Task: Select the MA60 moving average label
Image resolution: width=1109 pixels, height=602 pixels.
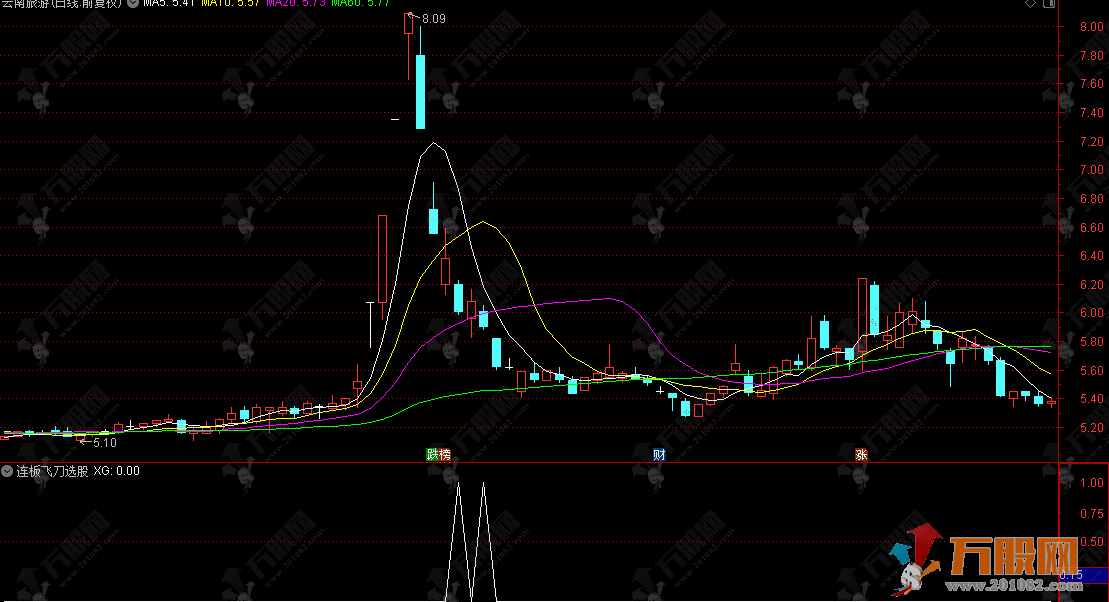Action: click(361, 4)
